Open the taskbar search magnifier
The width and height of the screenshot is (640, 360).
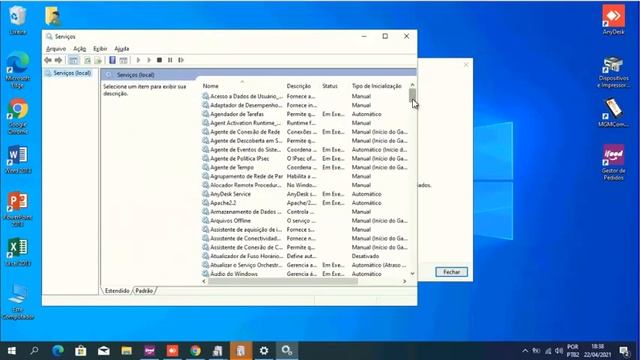[x=34, y=351]
